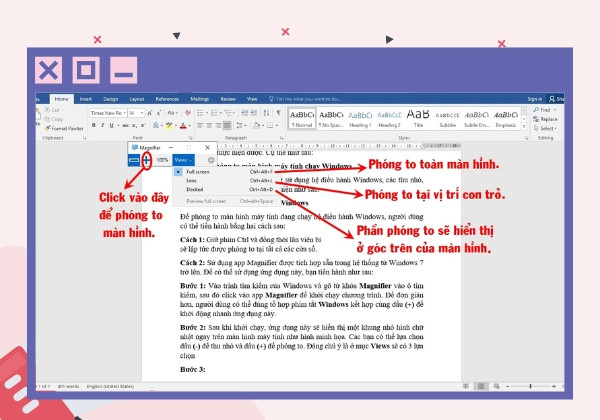
Task: Switch to the Review tab
Action: [x=228, y=99]
